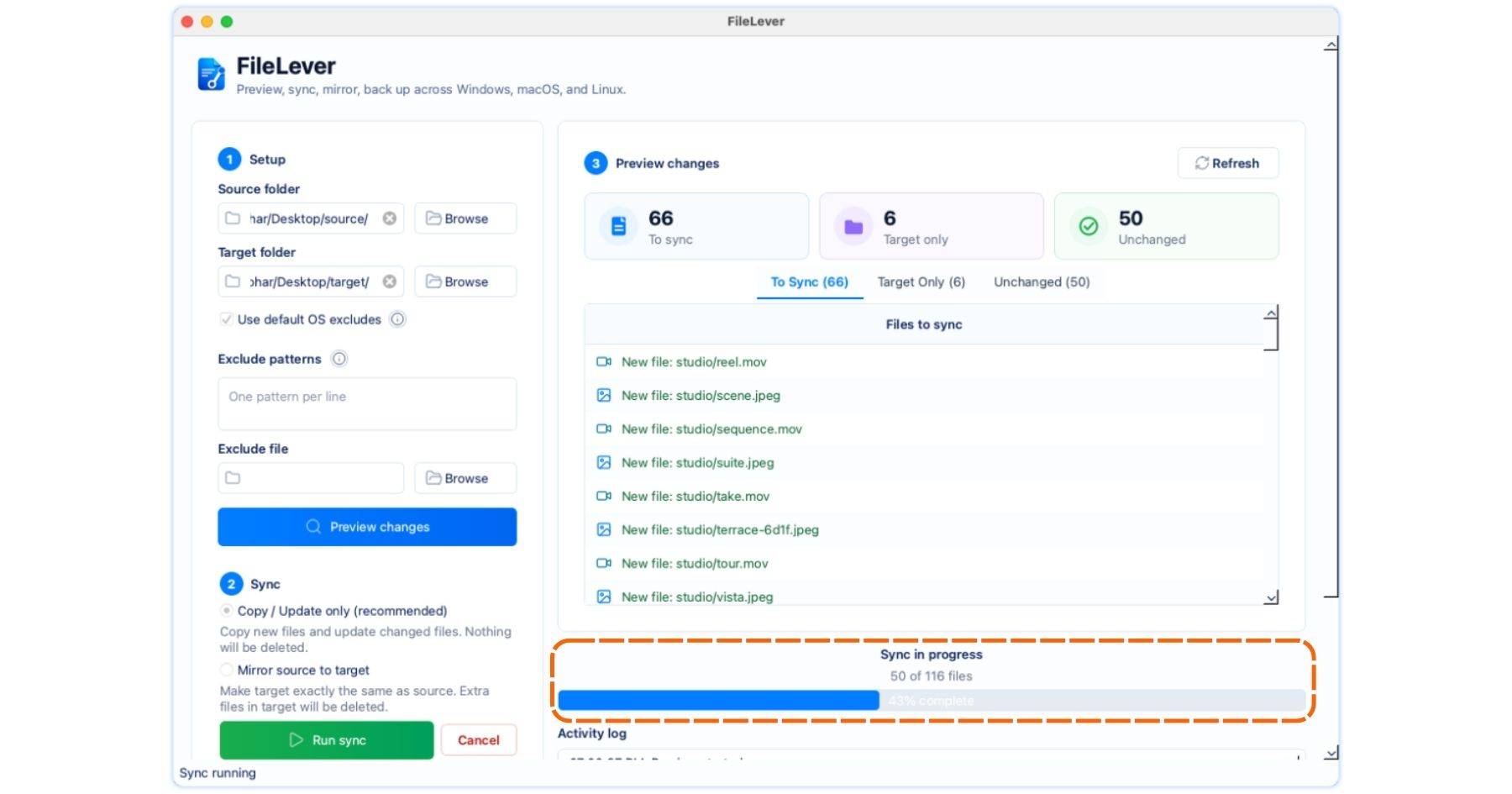Screen dimensions: 1512x794
Task: Click the Files to sync list header
Action: pos(924,324)
